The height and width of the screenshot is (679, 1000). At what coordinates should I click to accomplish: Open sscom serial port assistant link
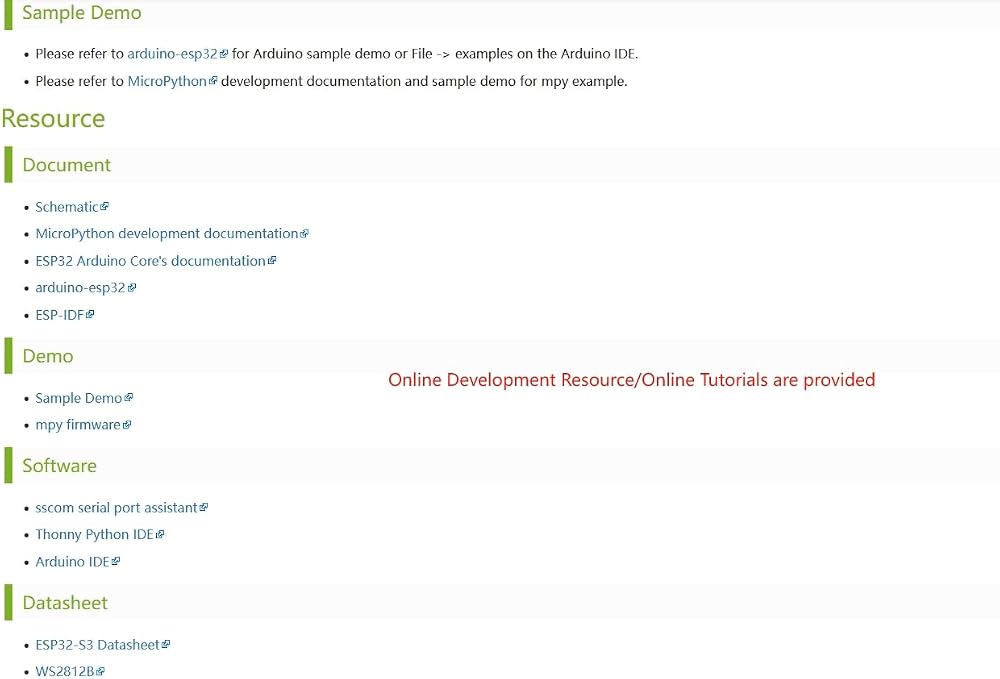point(116,508)
